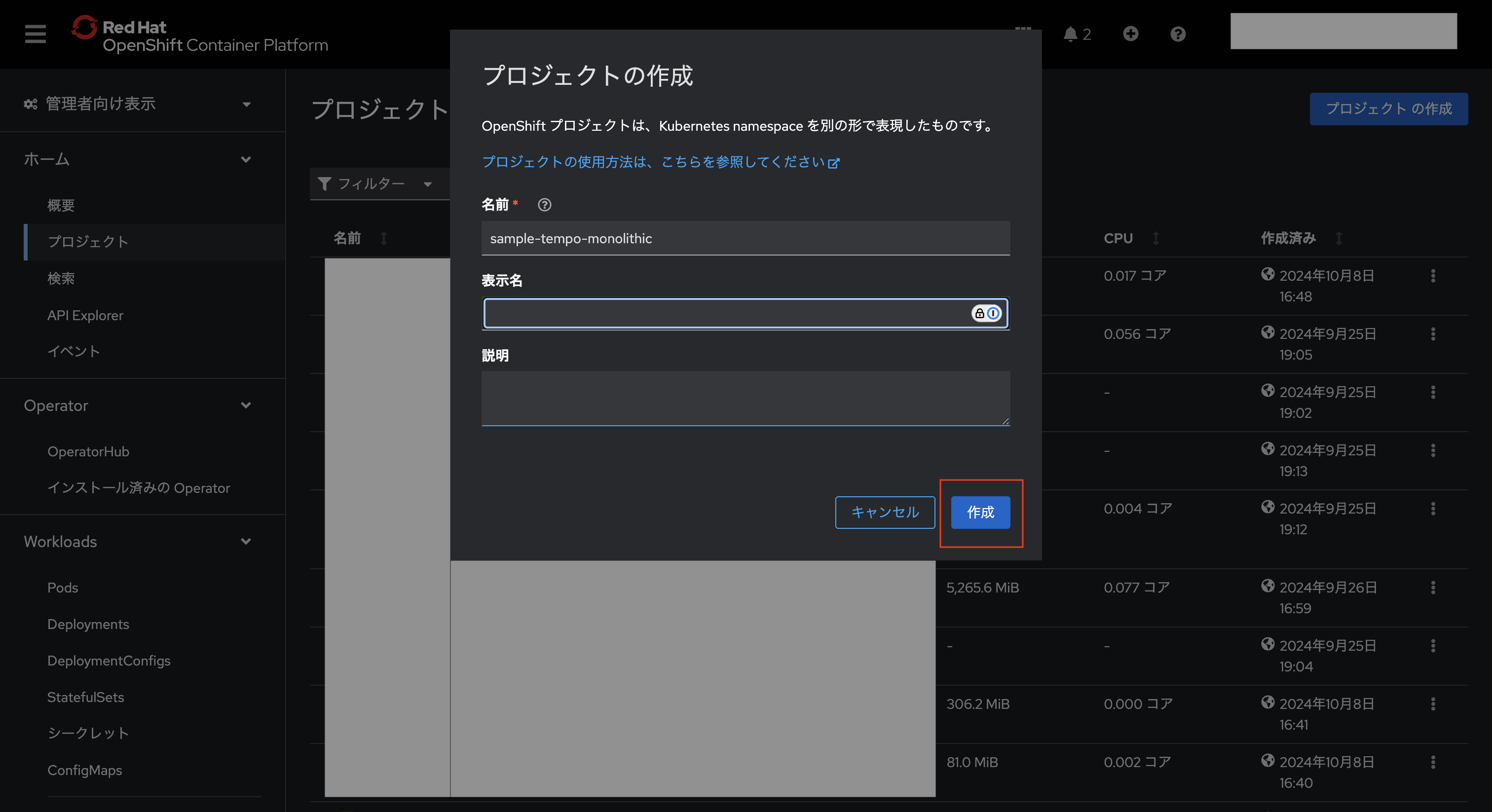
Task: Open the help question mark menu
Action: point(1178,34)
